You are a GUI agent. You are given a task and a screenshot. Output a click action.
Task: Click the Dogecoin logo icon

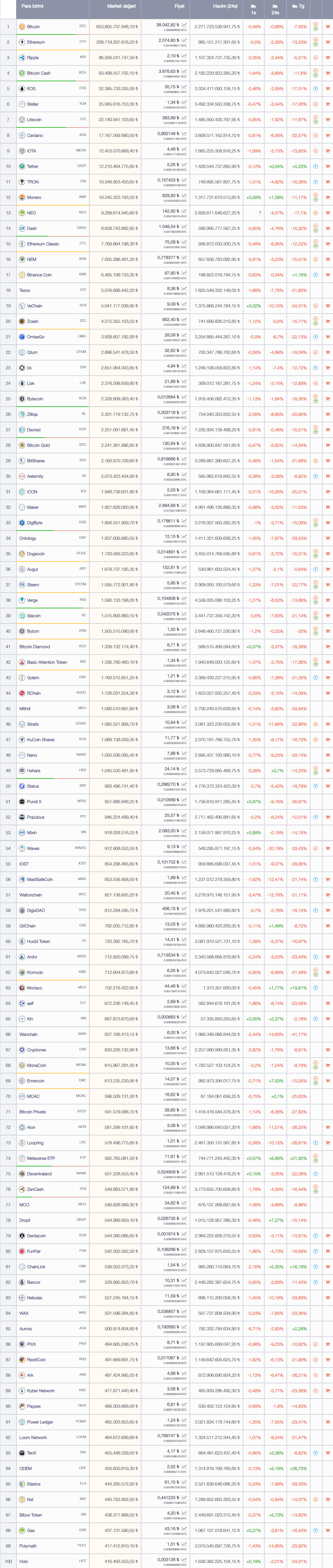click(22, 554)
